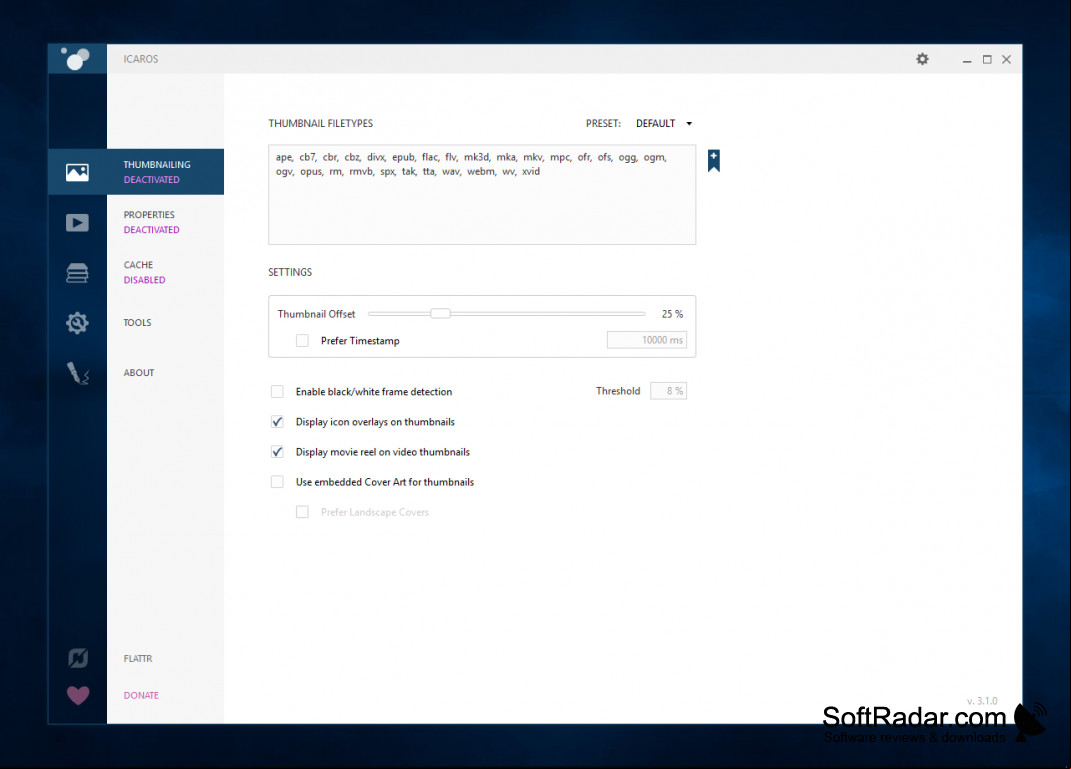The width and height of the screenshot is (1071, 769).
Task: Click the THUMBNAIL FILETYPES heading
Action: tap(320, 124)
